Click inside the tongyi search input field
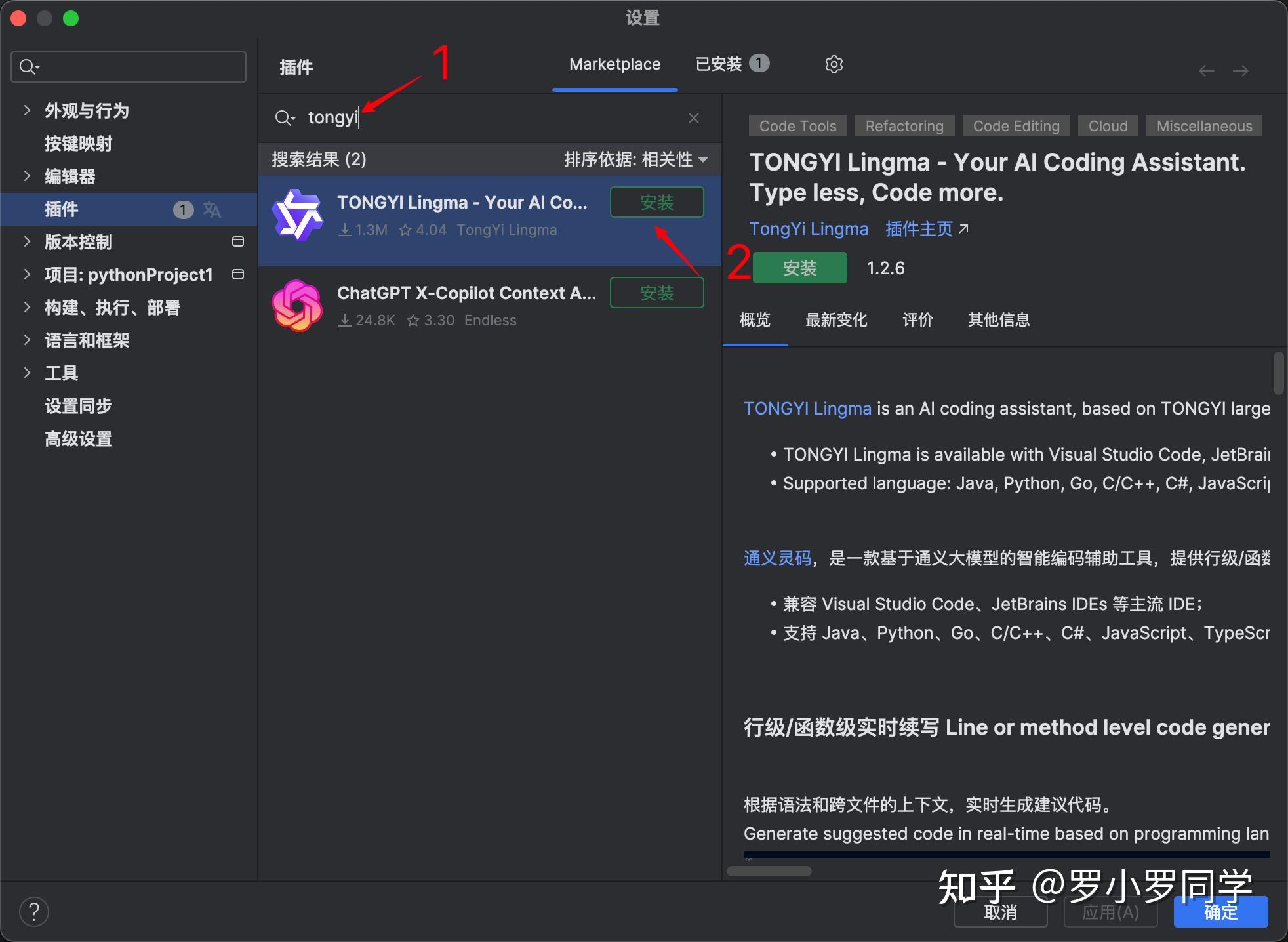 coord(459,118)
